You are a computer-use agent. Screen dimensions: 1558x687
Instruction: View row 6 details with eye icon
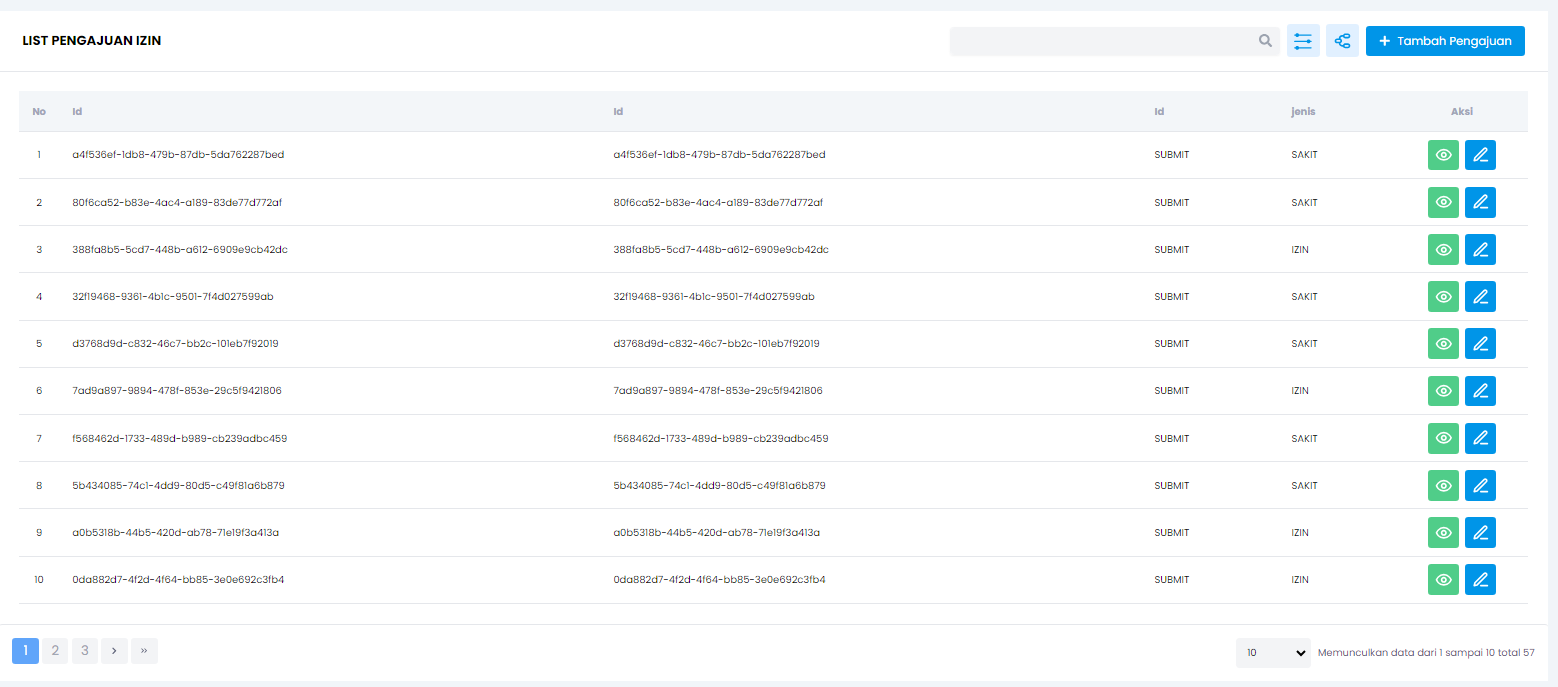pyautogui.click(x=1443, y=391)
